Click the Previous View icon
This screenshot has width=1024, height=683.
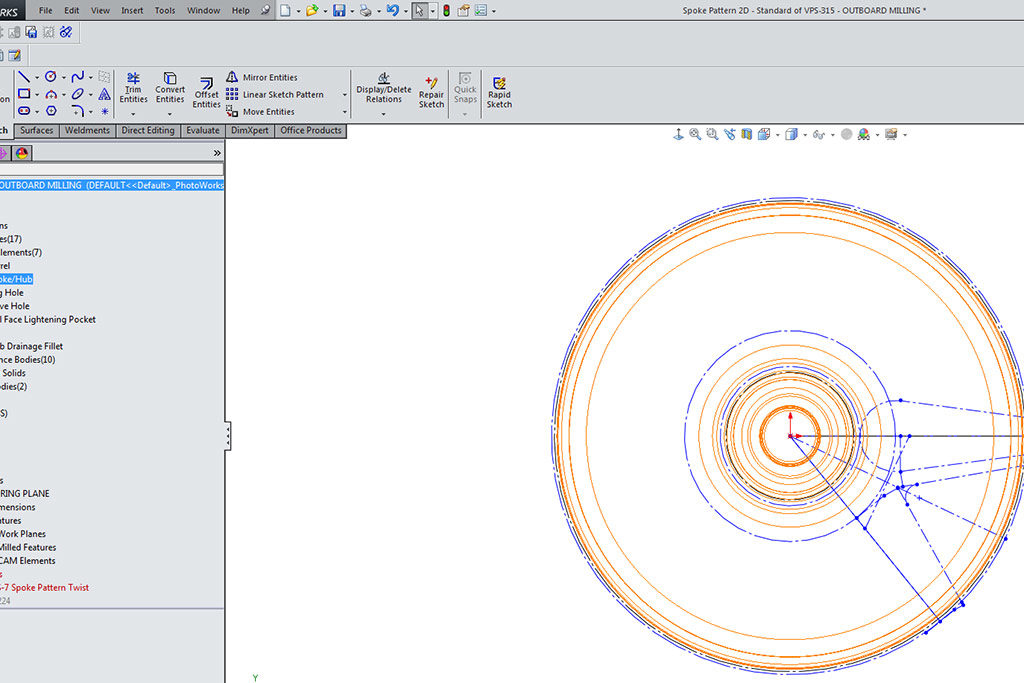pyautogui.click(x=729, y=134)
